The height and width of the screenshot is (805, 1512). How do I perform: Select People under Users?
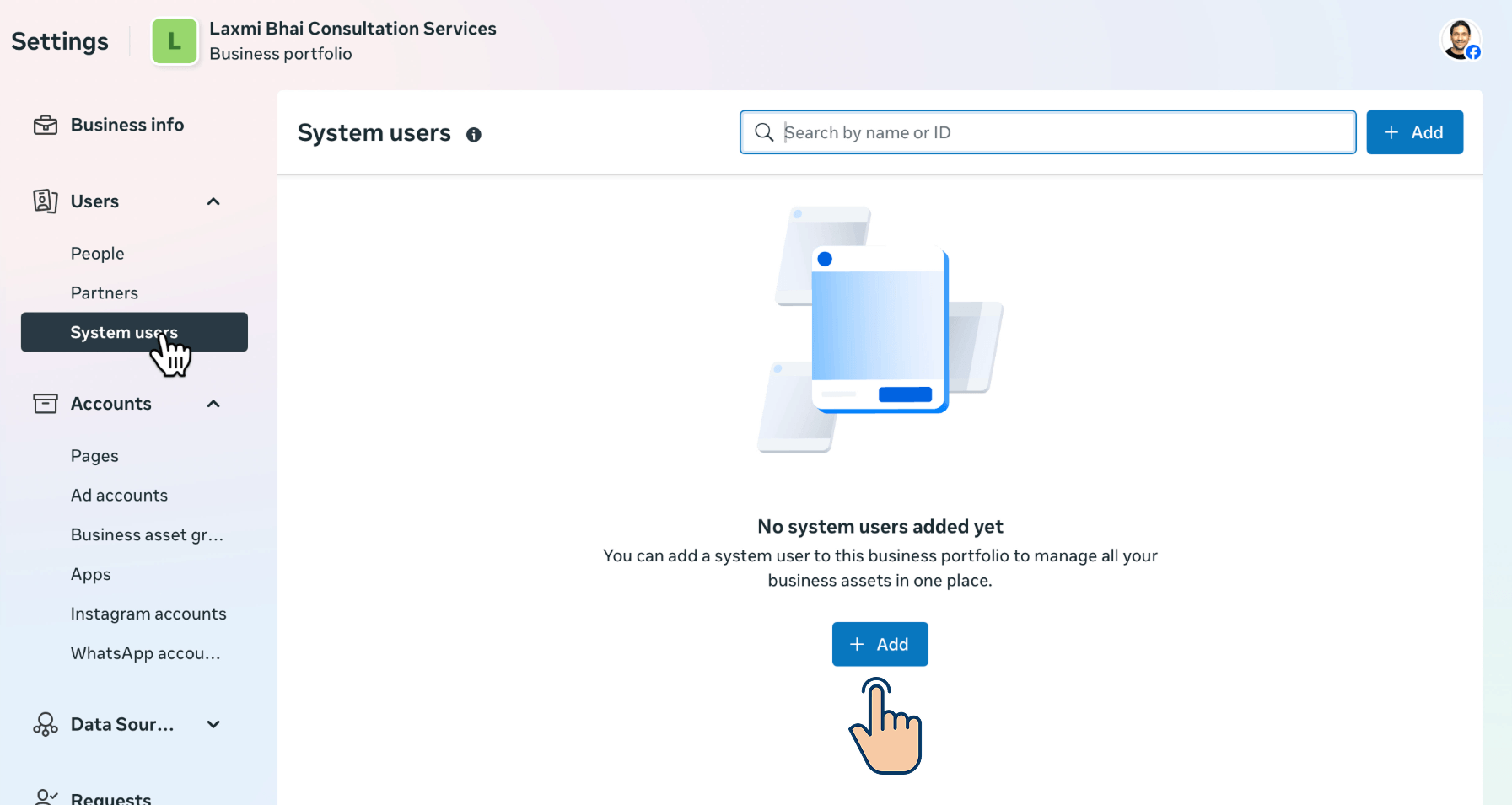tap(97, 254)
